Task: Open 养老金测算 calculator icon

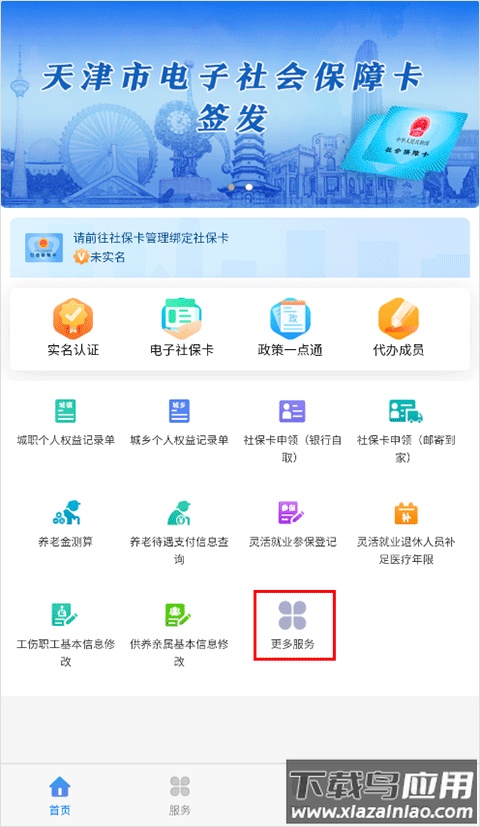Action: click(x=66, y=512)
